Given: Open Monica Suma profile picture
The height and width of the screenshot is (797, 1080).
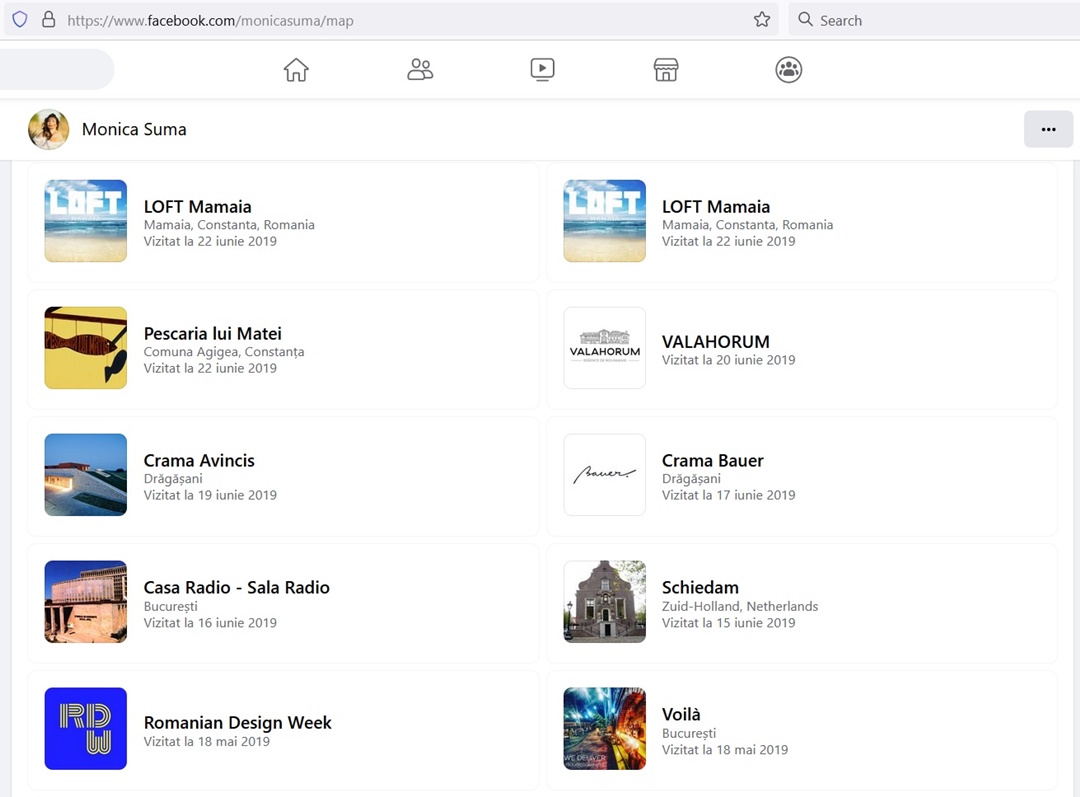Looking at the screenshot, I should [49, 130].
